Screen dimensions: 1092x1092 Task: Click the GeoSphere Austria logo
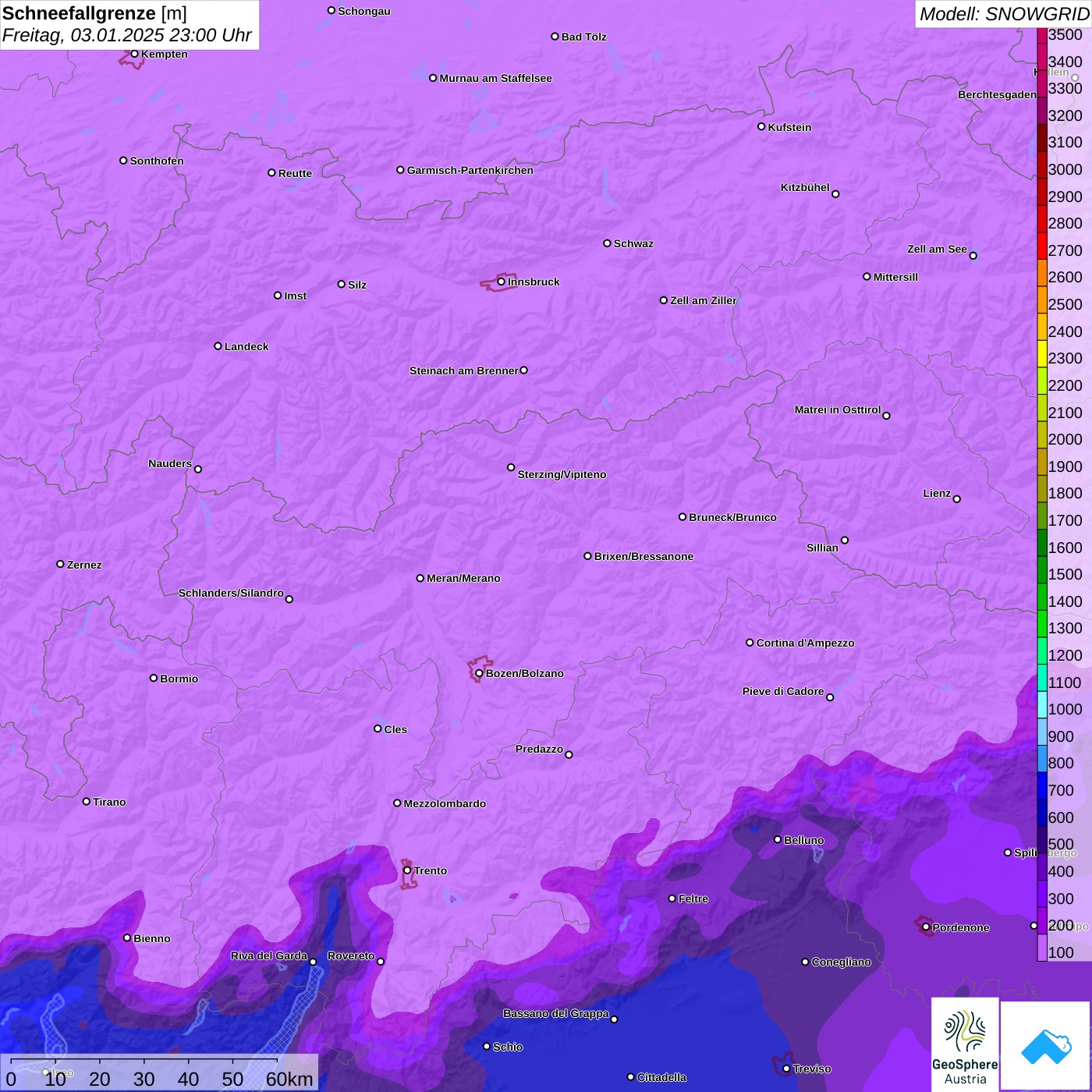pos(965,1044)
